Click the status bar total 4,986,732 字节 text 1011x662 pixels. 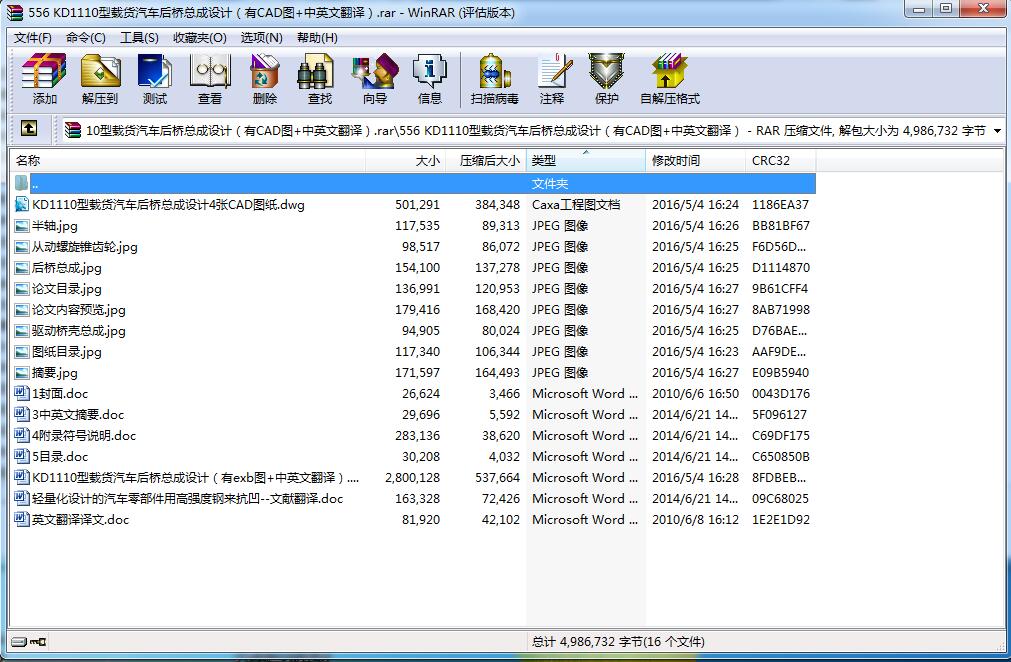coord(618,641)
